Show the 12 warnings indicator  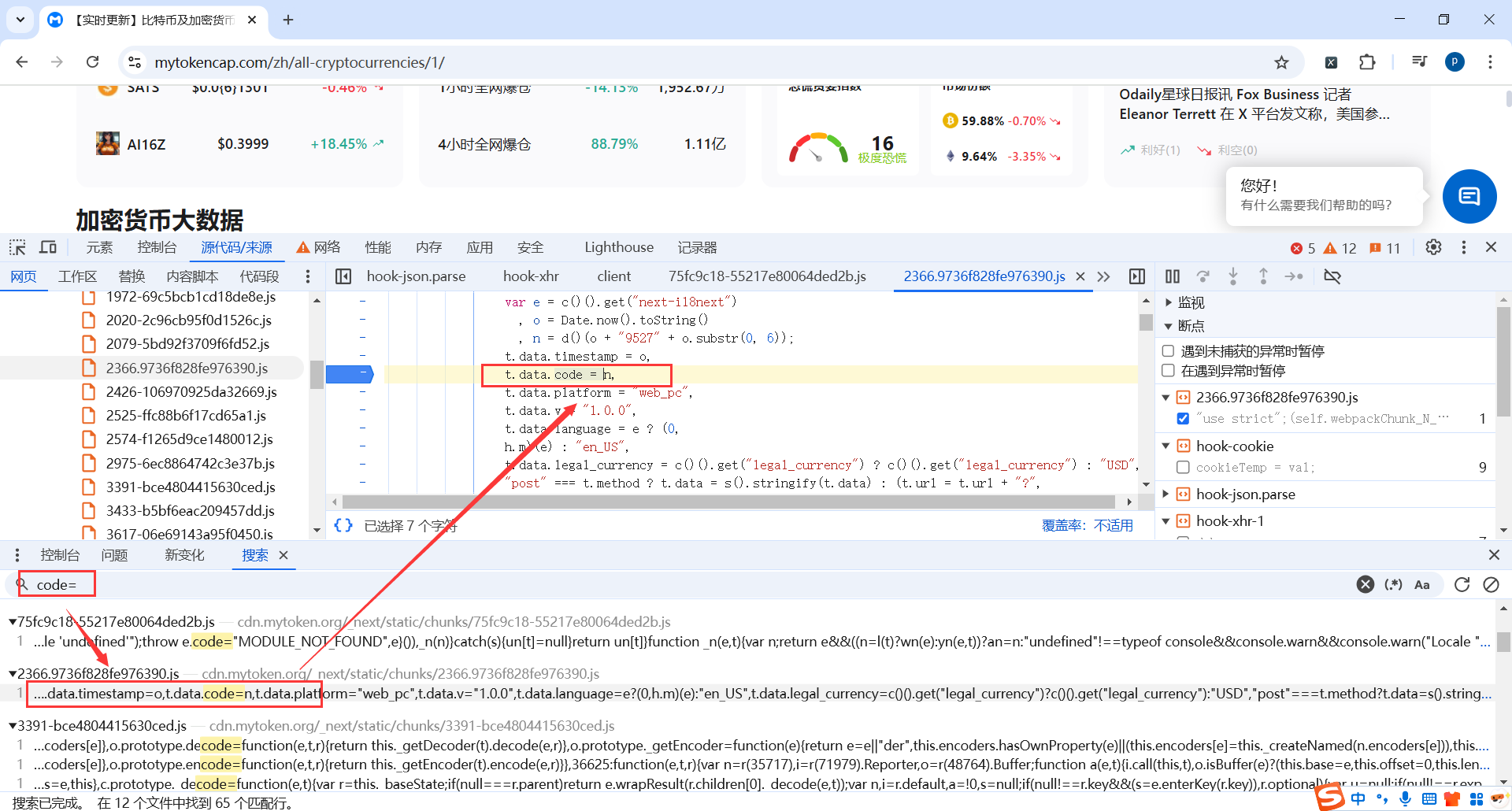pyautogui.click(x=1340, y=248)
